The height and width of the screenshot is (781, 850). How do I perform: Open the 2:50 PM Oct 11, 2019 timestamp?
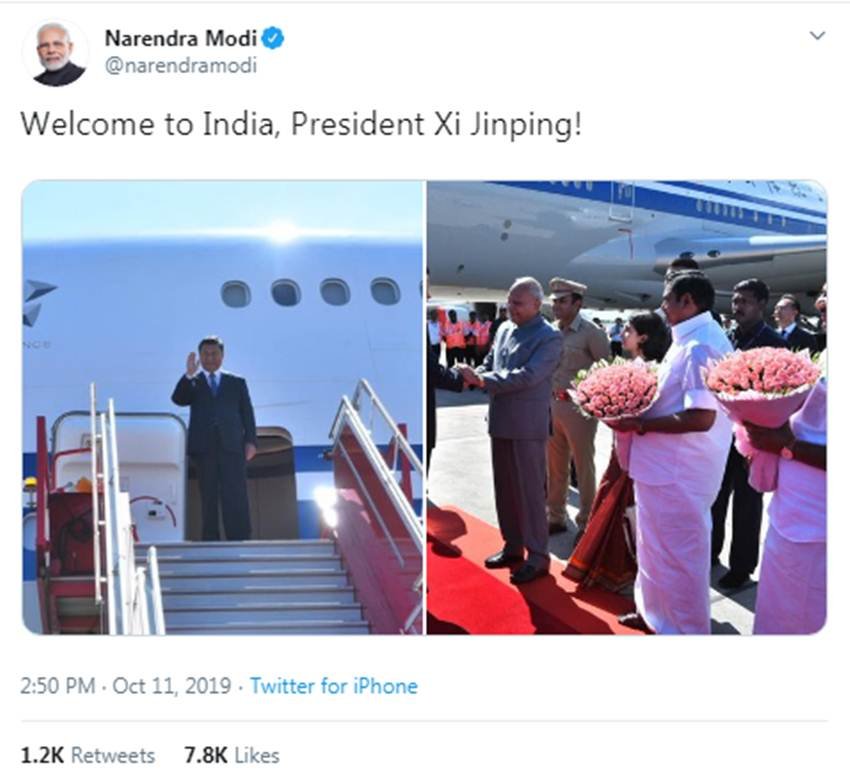click(126, 686)
